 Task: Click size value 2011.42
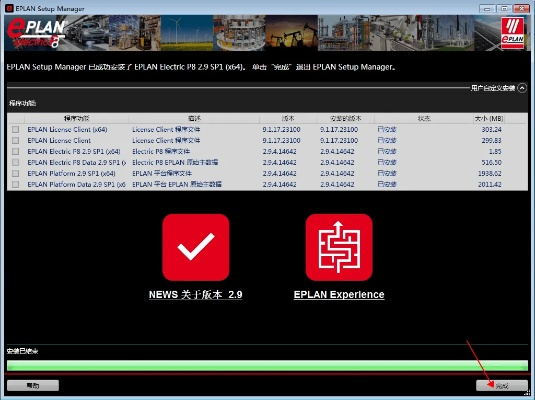click(490, 184)
